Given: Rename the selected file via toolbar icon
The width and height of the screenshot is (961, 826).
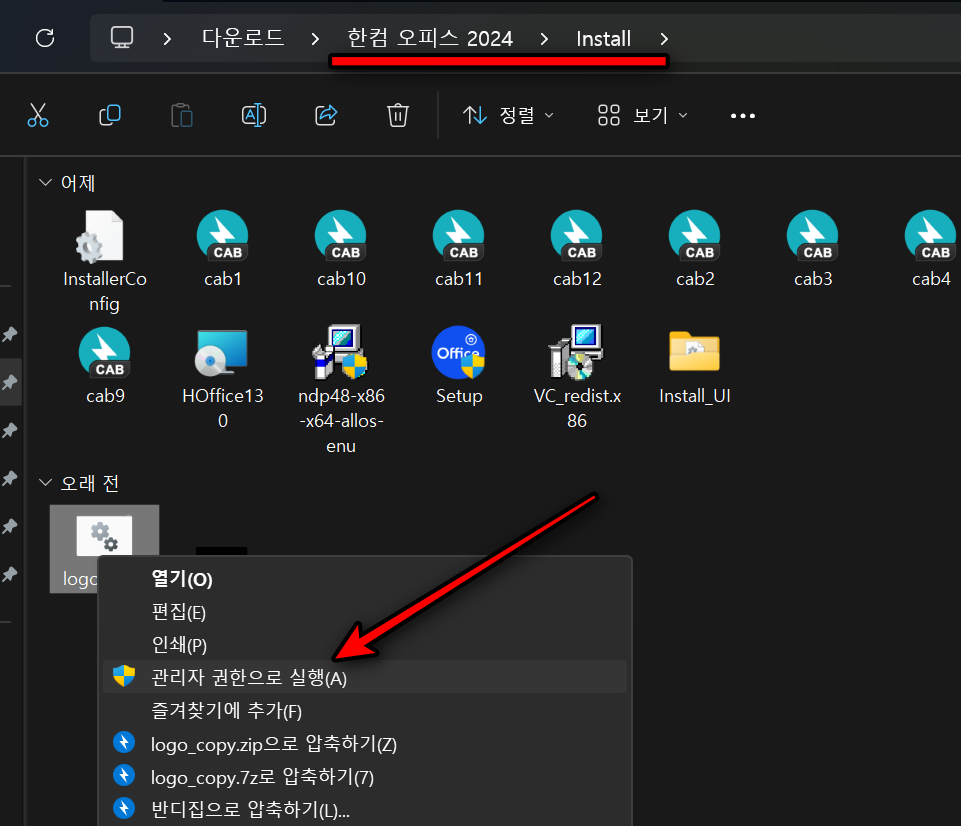Looking at the screenshot, I should pos(254,115).
